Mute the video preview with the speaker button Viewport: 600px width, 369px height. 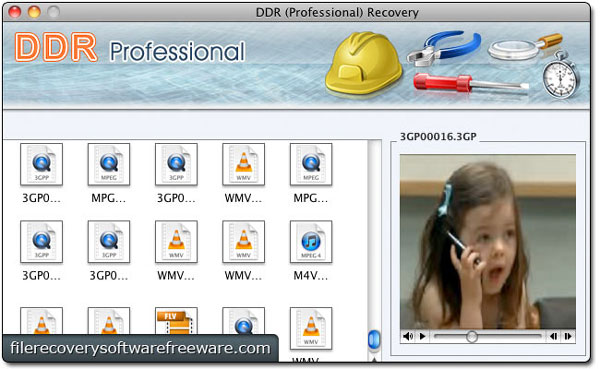tap(408, 336)
